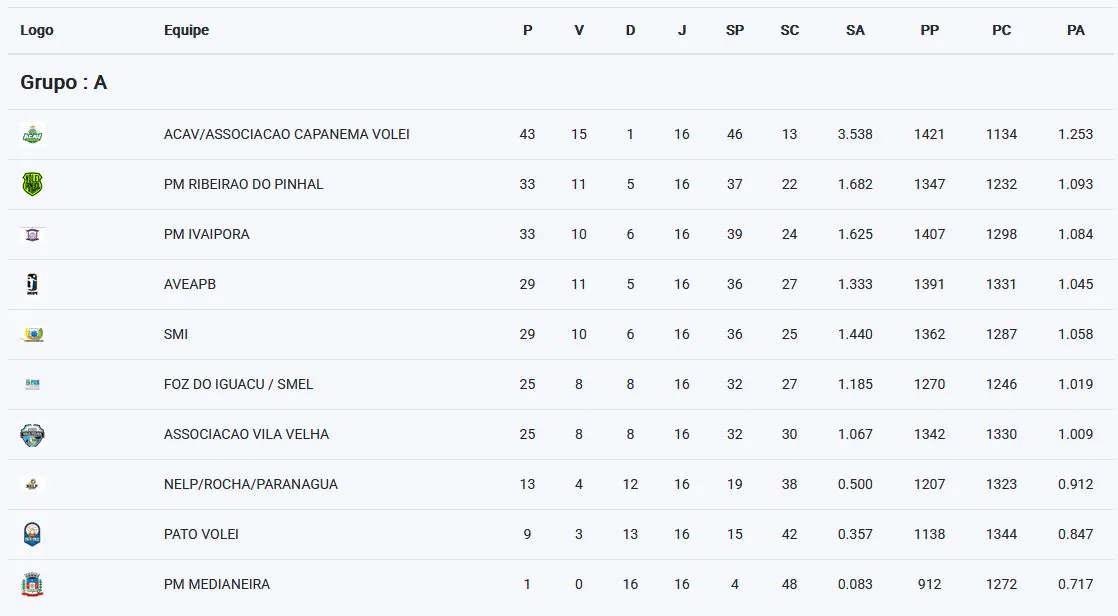Click the SMI team logo
Screen dimensions: 1118x616
[x=32, y=334]
